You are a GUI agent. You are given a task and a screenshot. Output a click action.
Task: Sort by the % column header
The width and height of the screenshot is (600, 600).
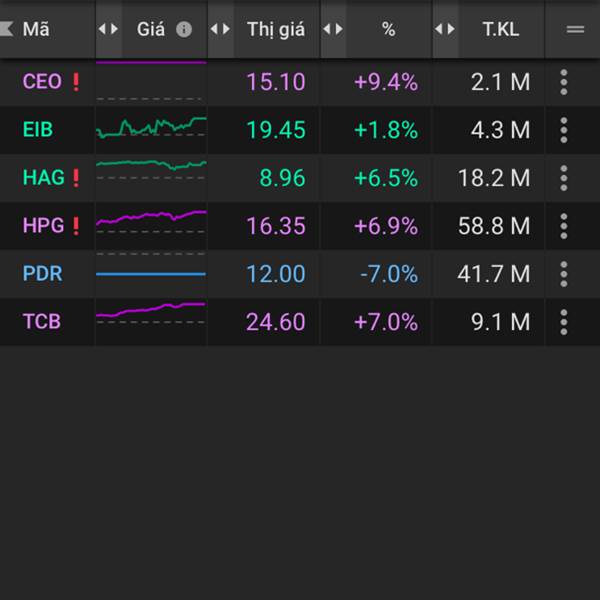coord(388,29)
